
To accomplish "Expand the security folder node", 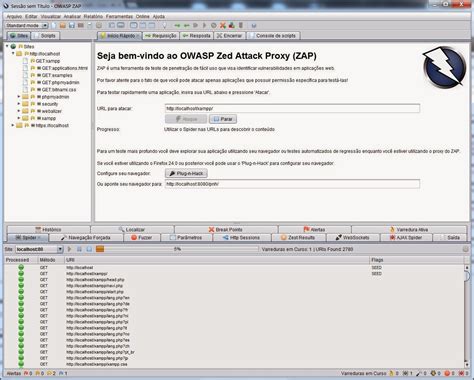I will [x=19, y=104].
